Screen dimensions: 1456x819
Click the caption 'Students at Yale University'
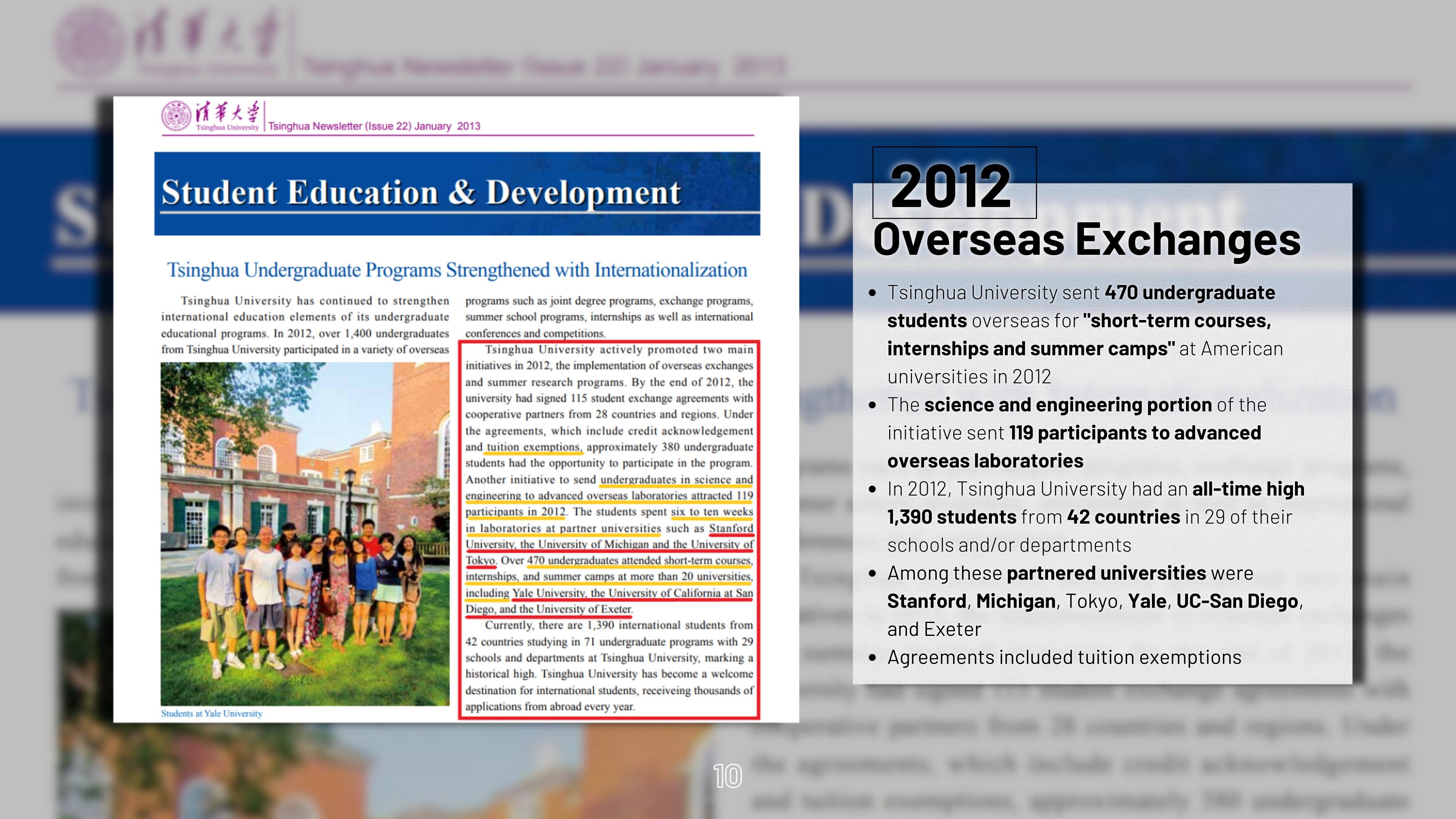212,713
